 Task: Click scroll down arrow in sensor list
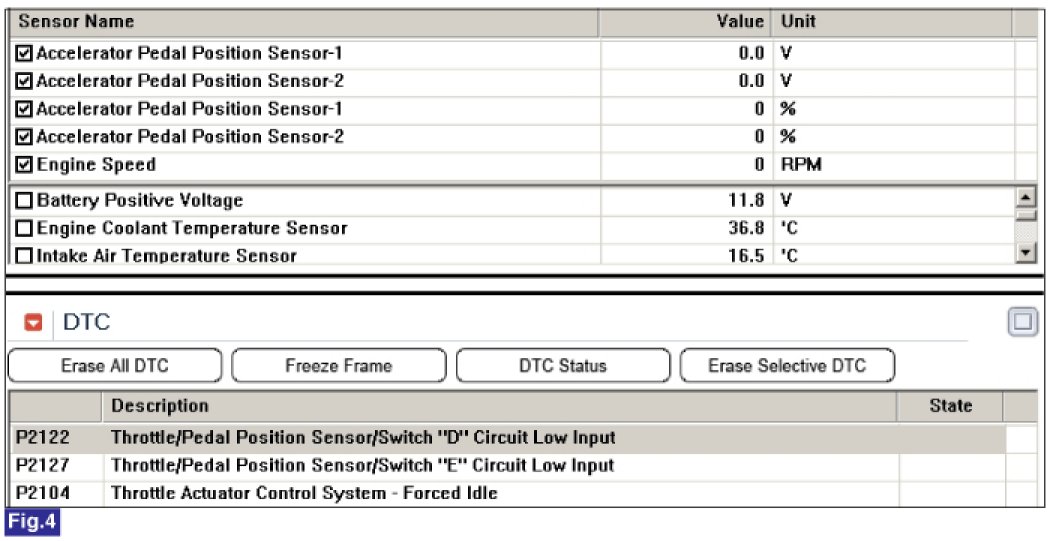1026,253
